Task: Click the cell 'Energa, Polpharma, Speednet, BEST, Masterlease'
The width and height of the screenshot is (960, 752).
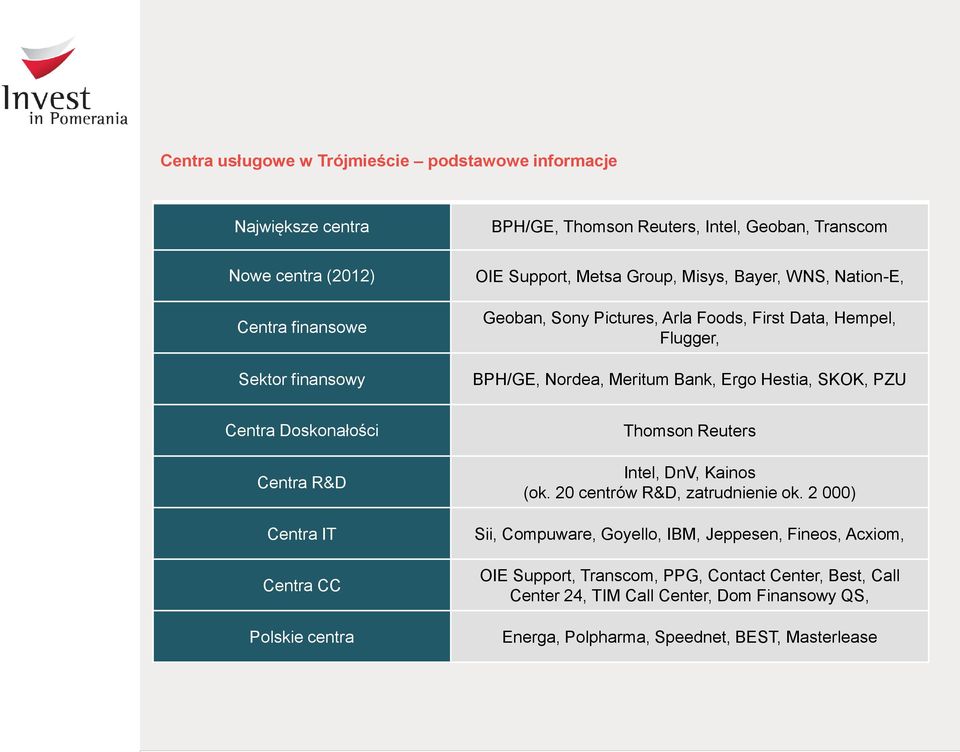Action: pyautogui.click(x=689, y=637)
